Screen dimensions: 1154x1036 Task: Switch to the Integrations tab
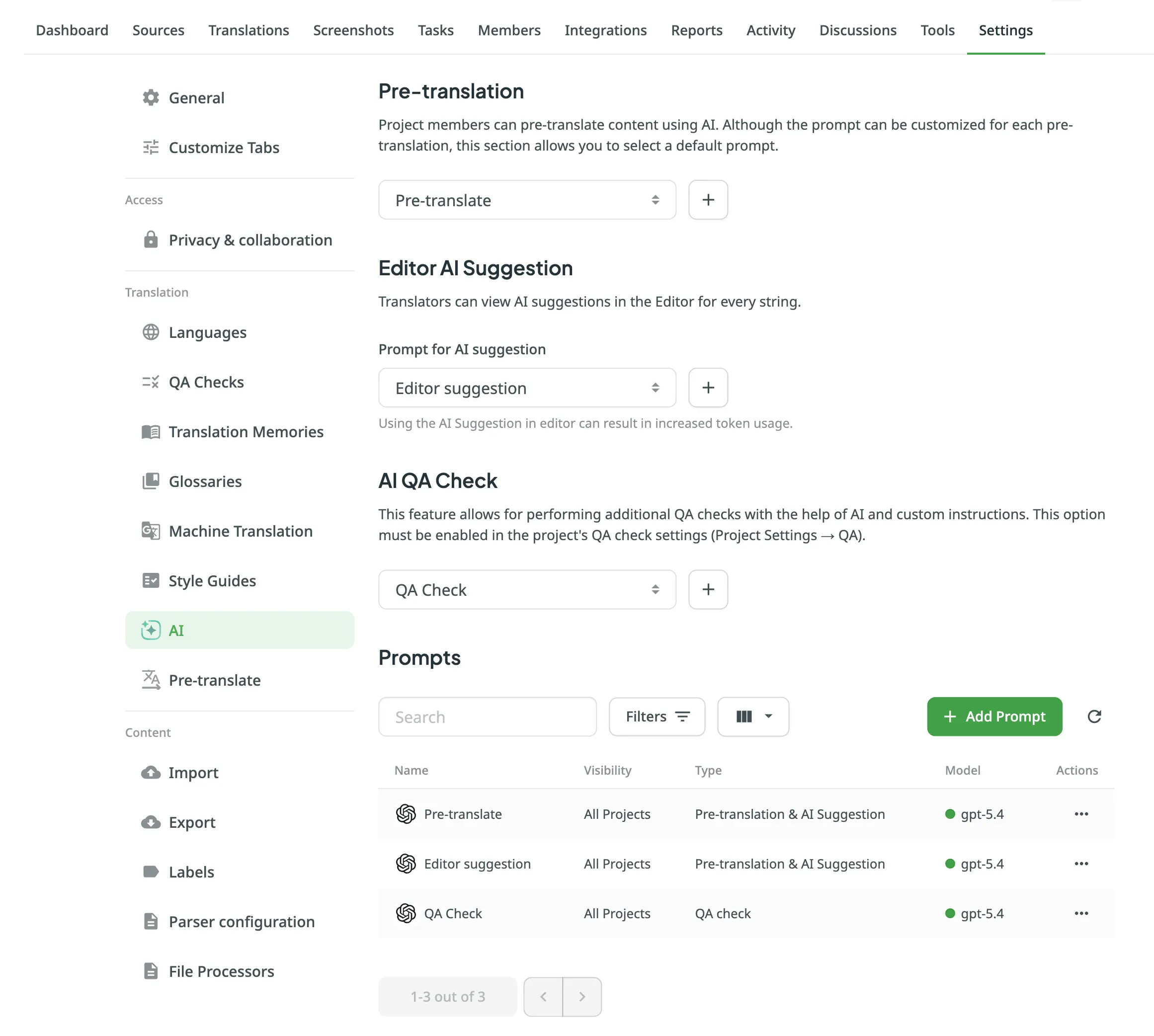coord(605,30)
